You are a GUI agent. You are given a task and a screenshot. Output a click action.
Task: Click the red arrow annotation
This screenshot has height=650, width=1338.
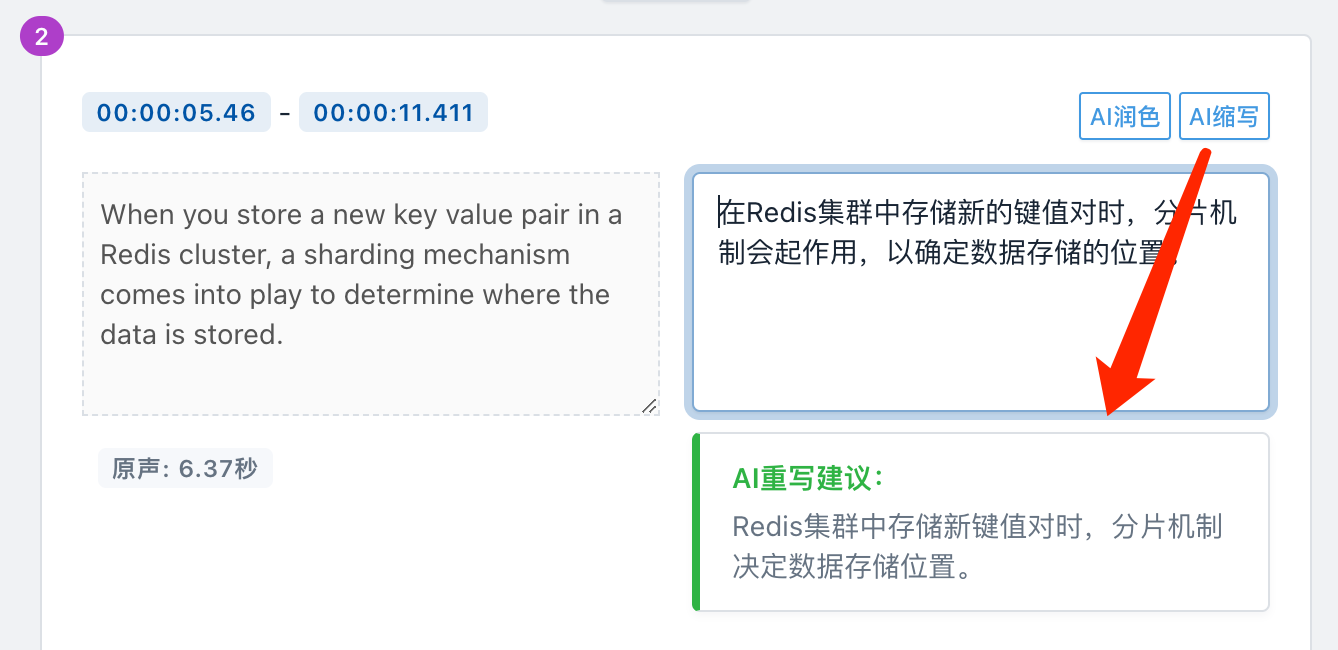click(1152, 283)
